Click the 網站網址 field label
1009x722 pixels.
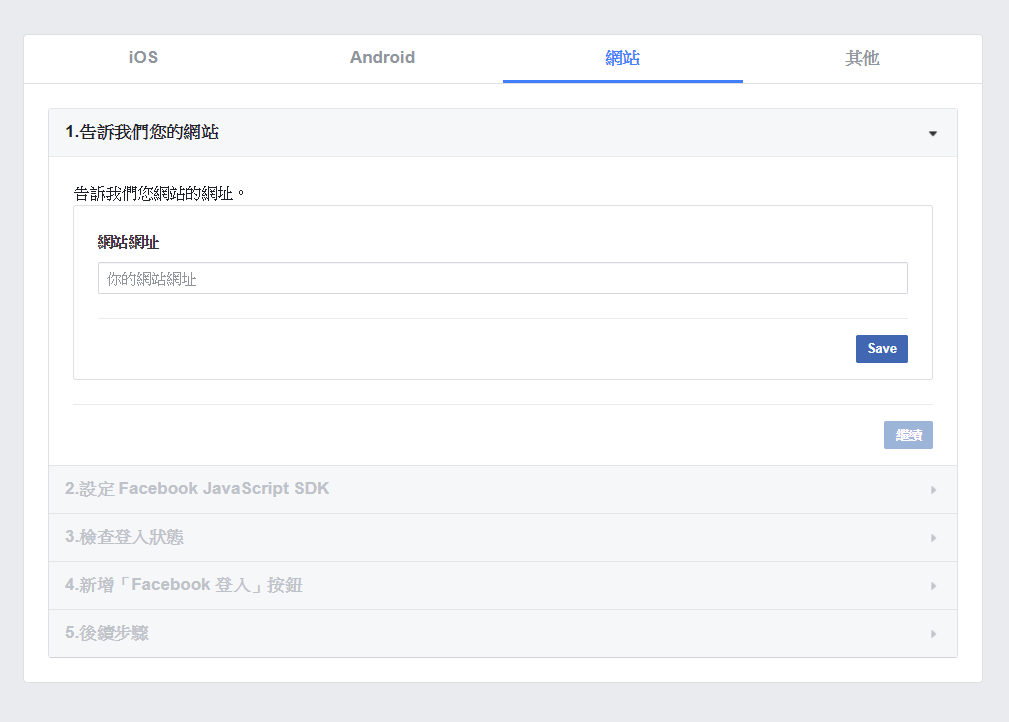pos(128,243)
